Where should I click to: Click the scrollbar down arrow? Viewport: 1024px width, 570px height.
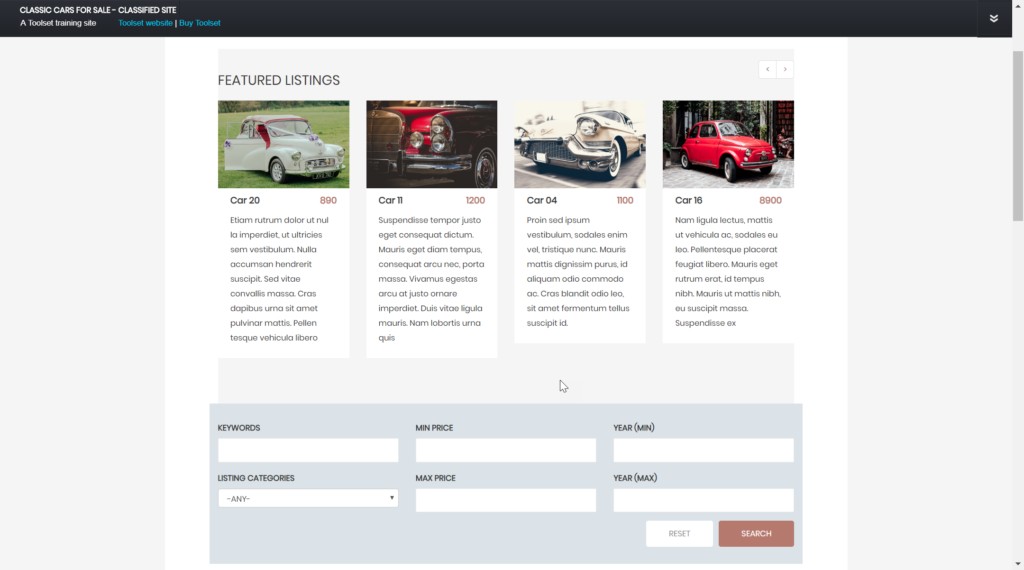pos(1018,563)
